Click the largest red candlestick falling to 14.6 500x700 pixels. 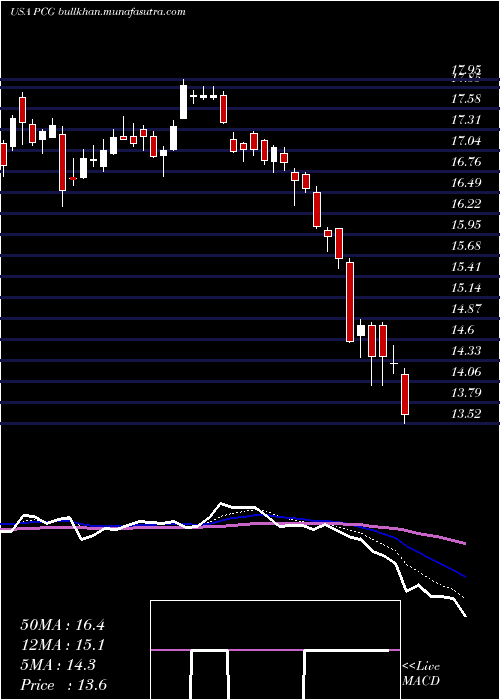pos(350,302)
